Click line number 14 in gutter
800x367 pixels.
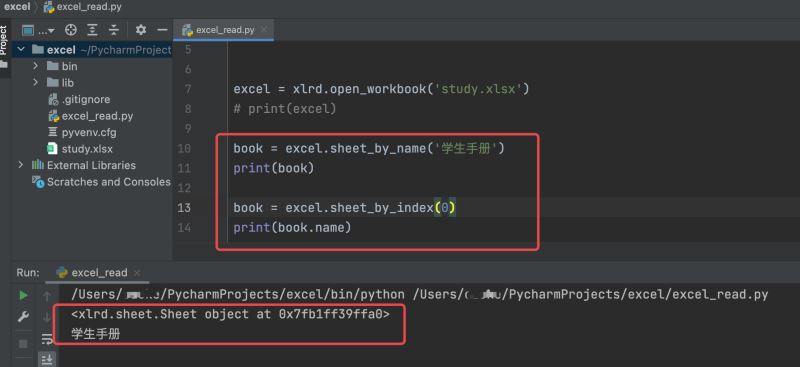[185, 228]
